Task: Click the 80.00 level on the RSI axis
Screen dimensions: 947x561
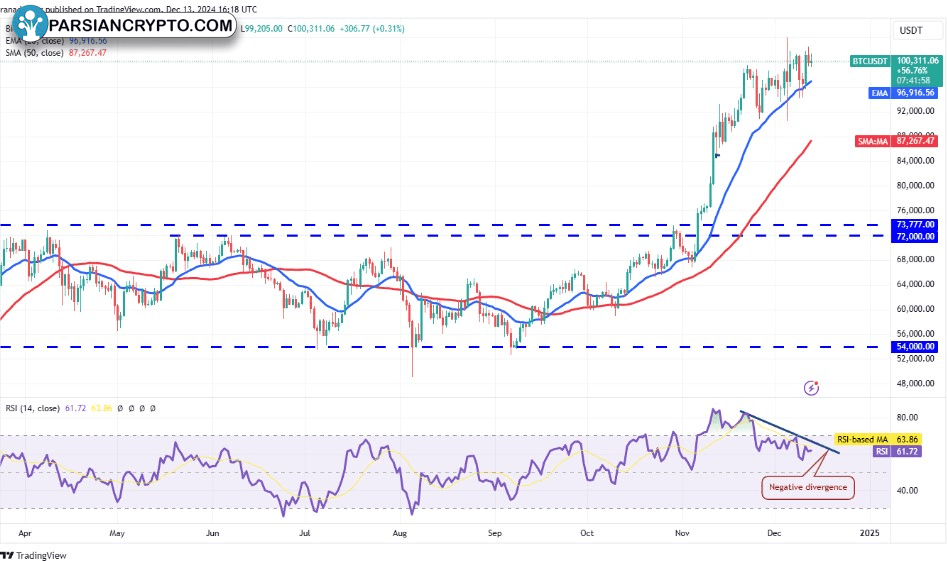Action: coord(907,417)
